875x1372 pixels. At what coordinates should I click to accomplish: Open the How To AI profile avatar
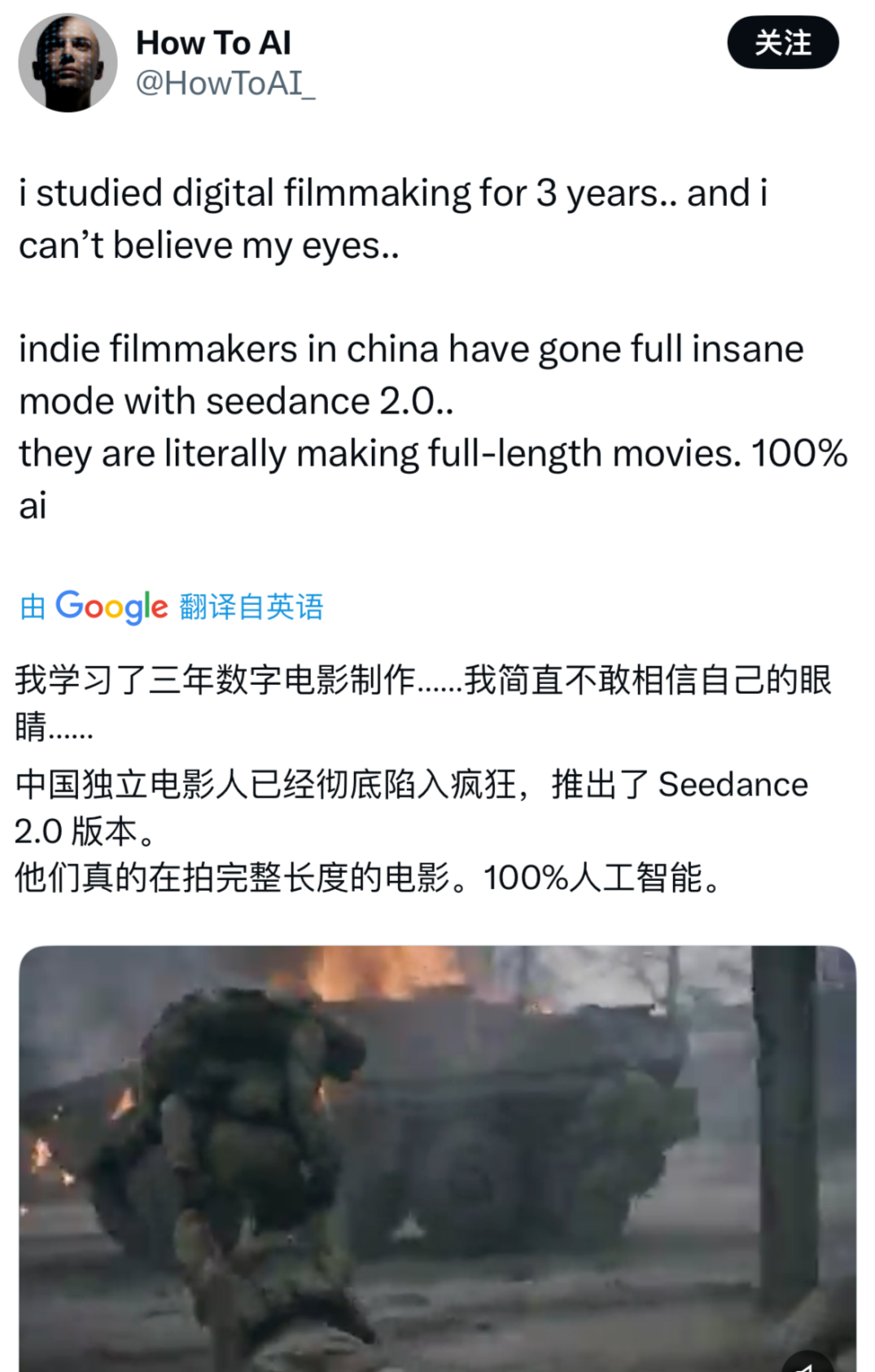coord(68,63)
